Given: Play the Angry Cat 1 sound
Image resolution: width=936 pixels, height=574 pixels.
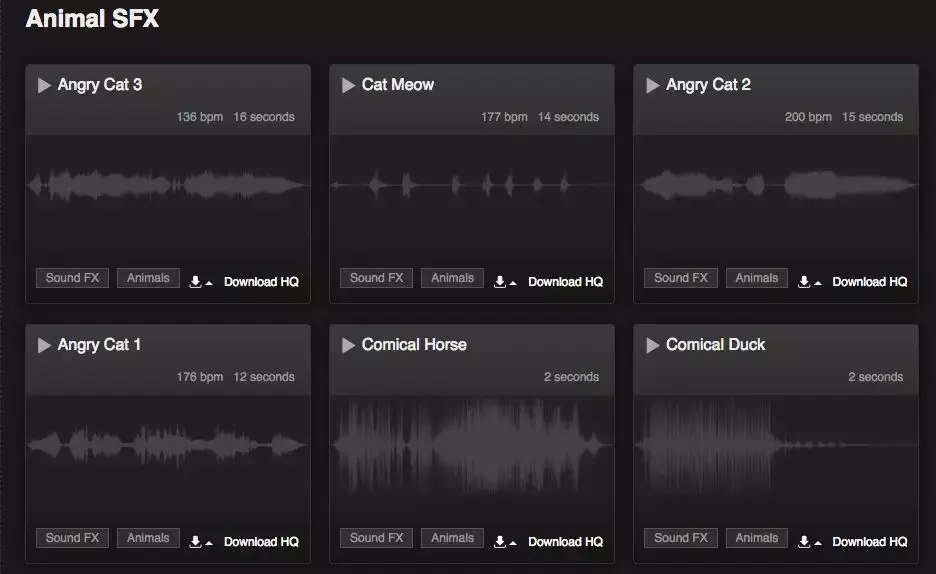Looking at the screenshot, I should (44, 345).
